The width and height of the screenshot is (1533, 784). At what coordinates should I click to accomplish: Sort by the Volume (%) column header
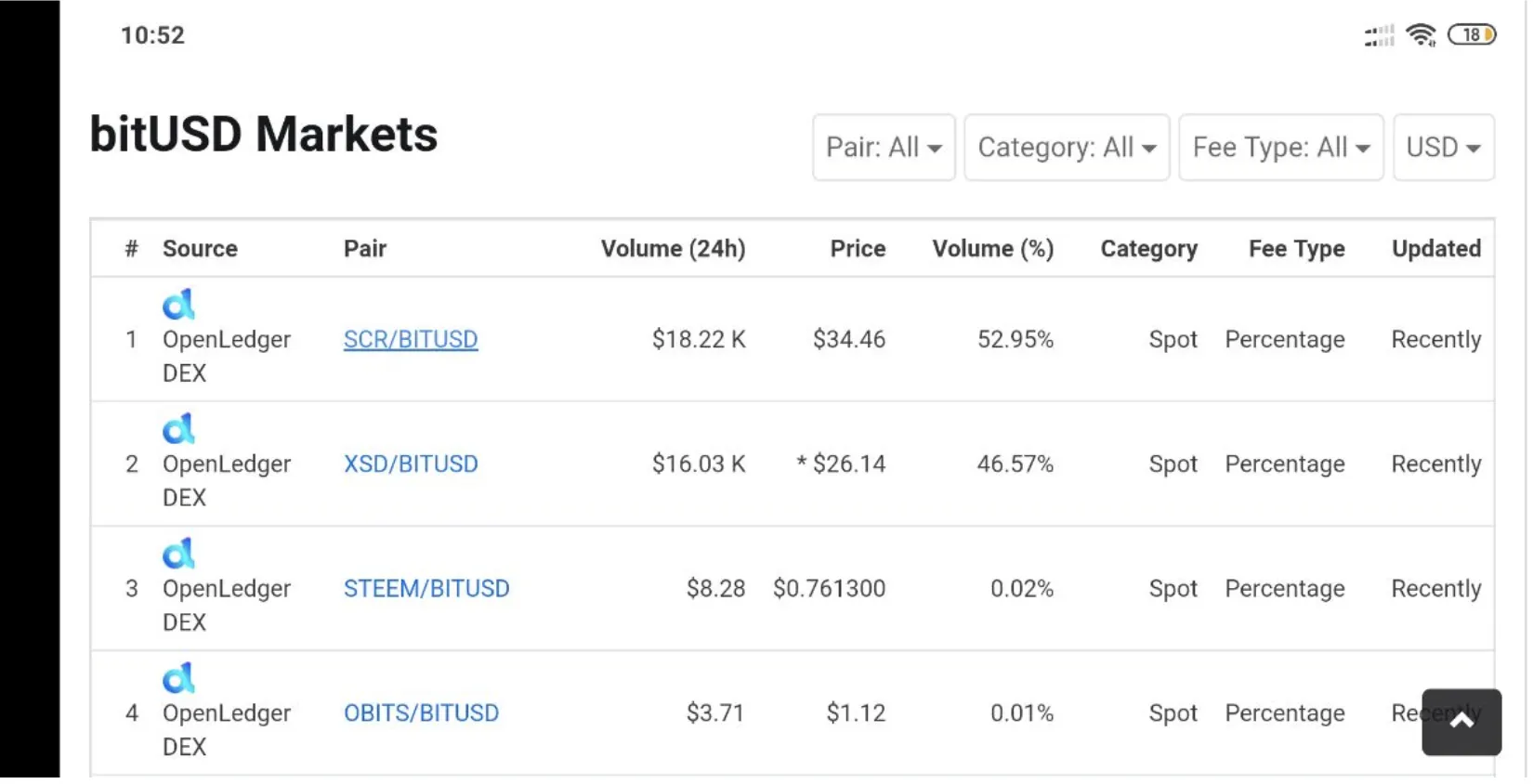tap(991, 248)
